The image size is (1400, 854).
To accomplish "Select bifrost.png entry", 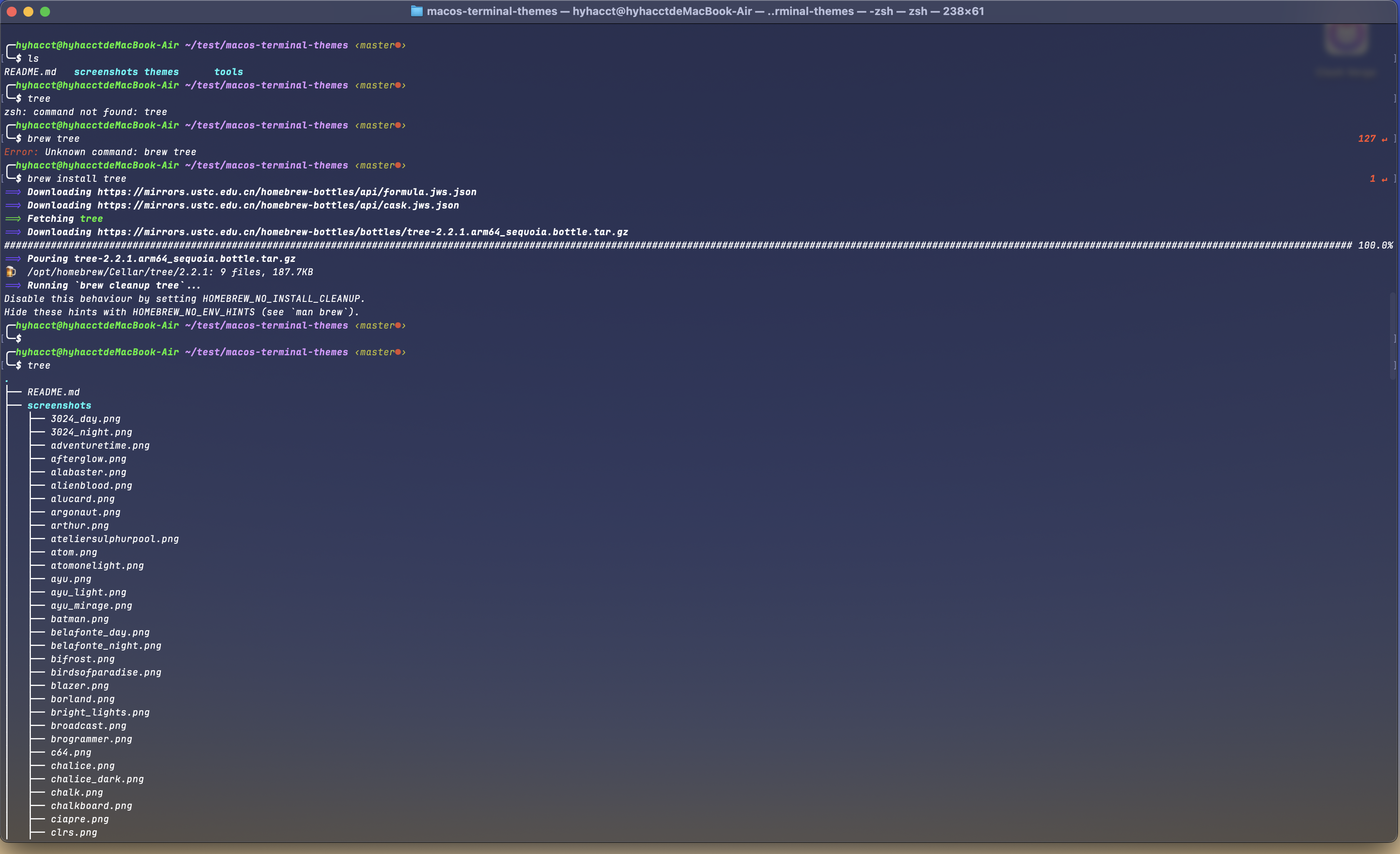I will pos(83,659).
